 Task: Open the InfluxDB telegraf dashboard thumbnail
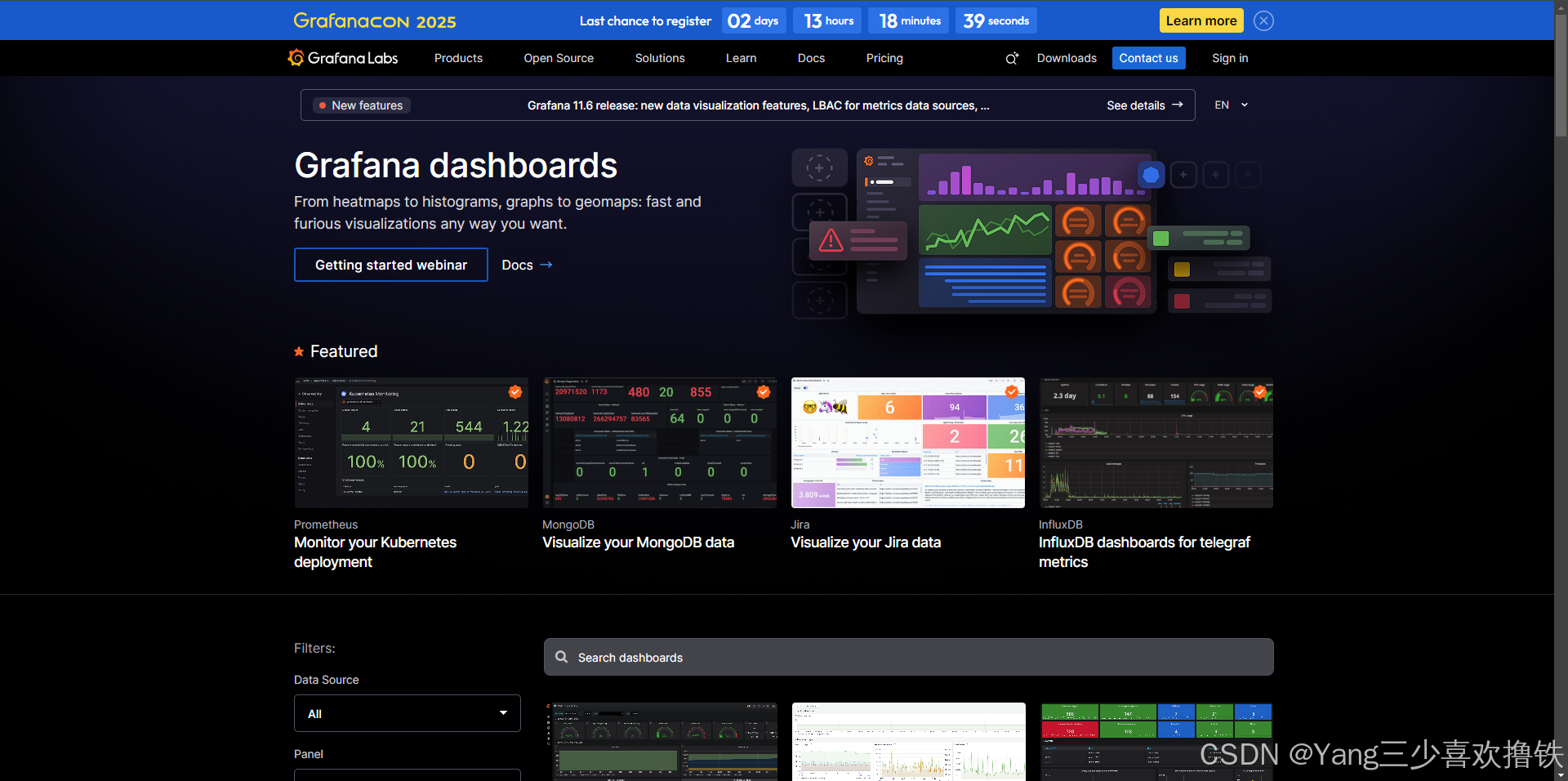tap(1156, 443)
